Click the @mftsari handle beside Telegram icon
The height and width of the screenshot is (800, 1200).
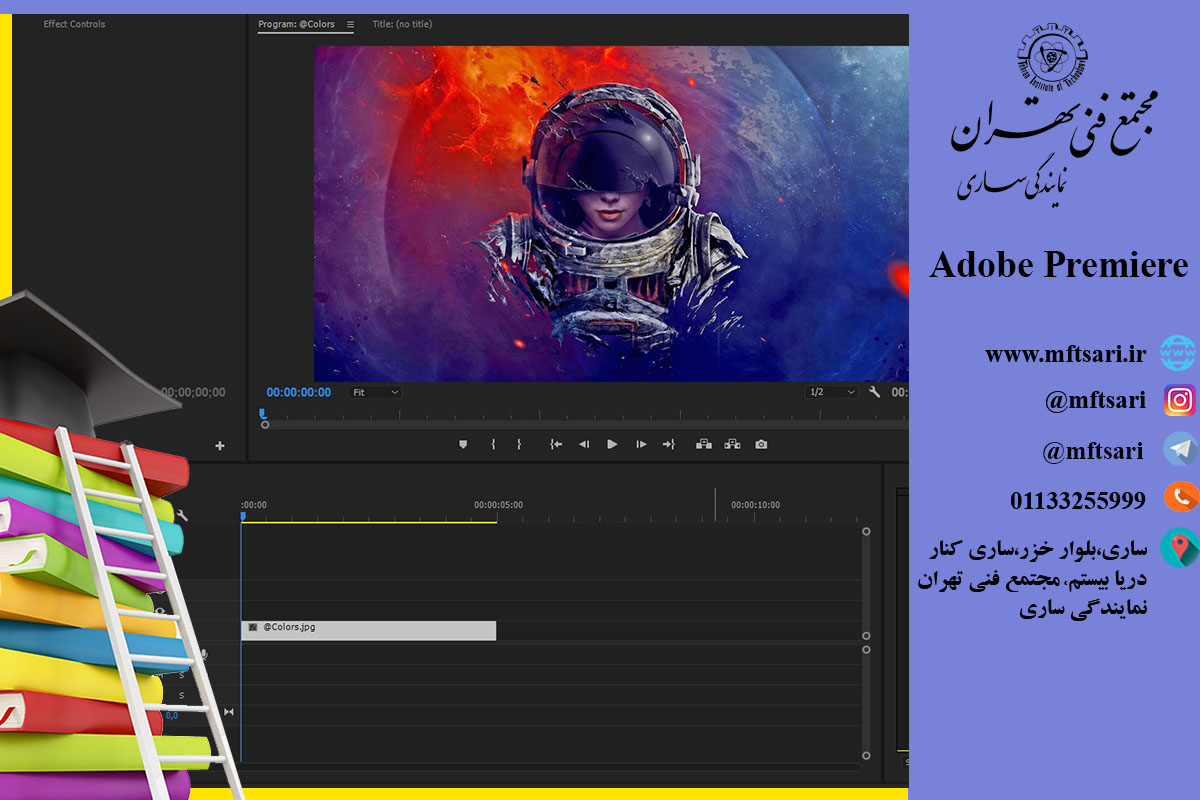coord(1093,451)
